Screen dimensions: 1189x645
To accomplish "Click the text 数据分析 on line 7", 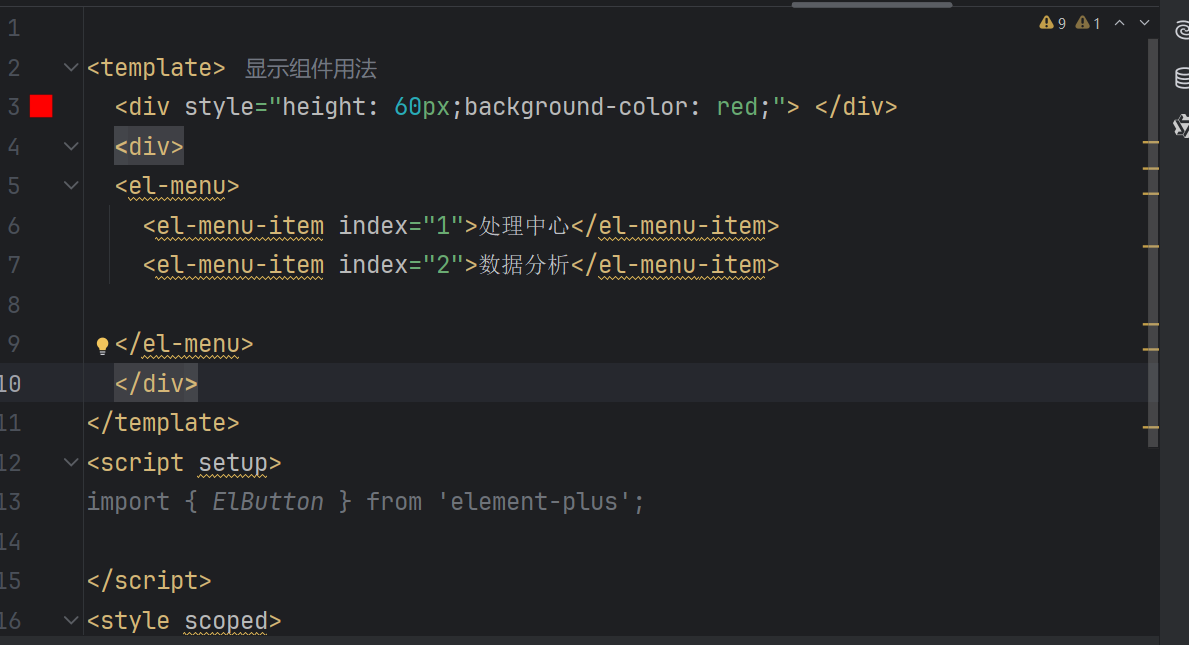I will [x=524, y=265].
